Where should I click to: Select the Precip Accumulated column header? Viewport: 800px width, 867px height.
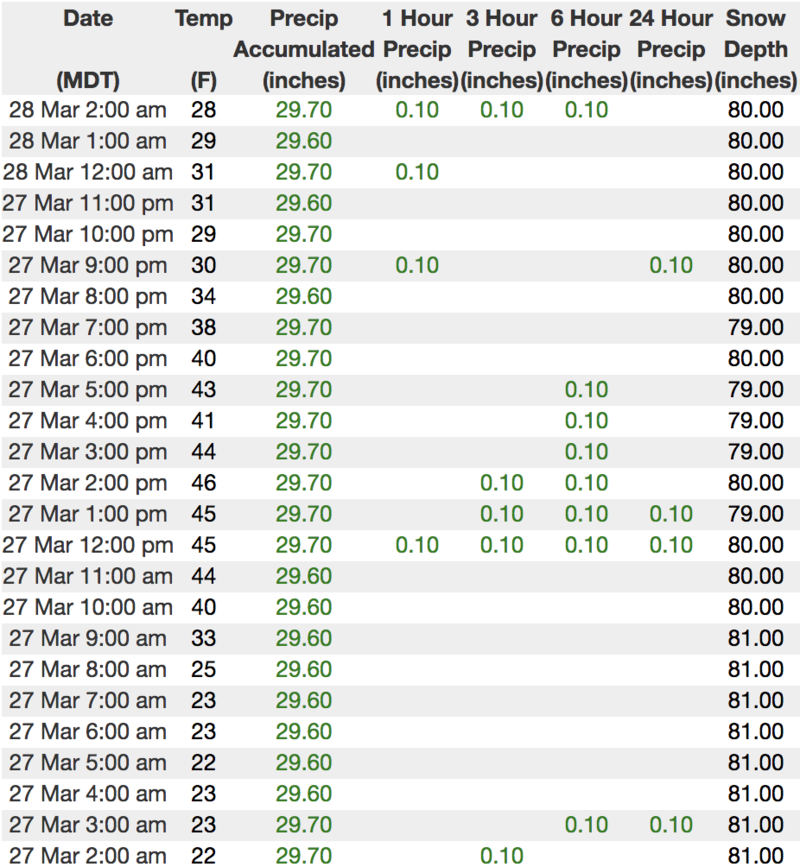(303, 49)
